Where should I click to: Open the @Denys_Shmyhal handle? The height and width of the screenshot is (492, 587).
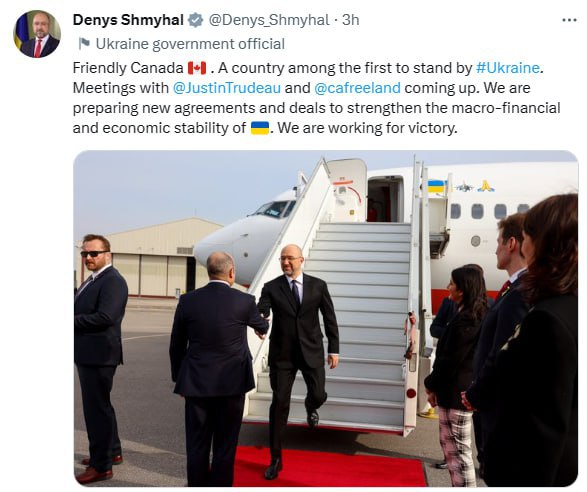269,20
